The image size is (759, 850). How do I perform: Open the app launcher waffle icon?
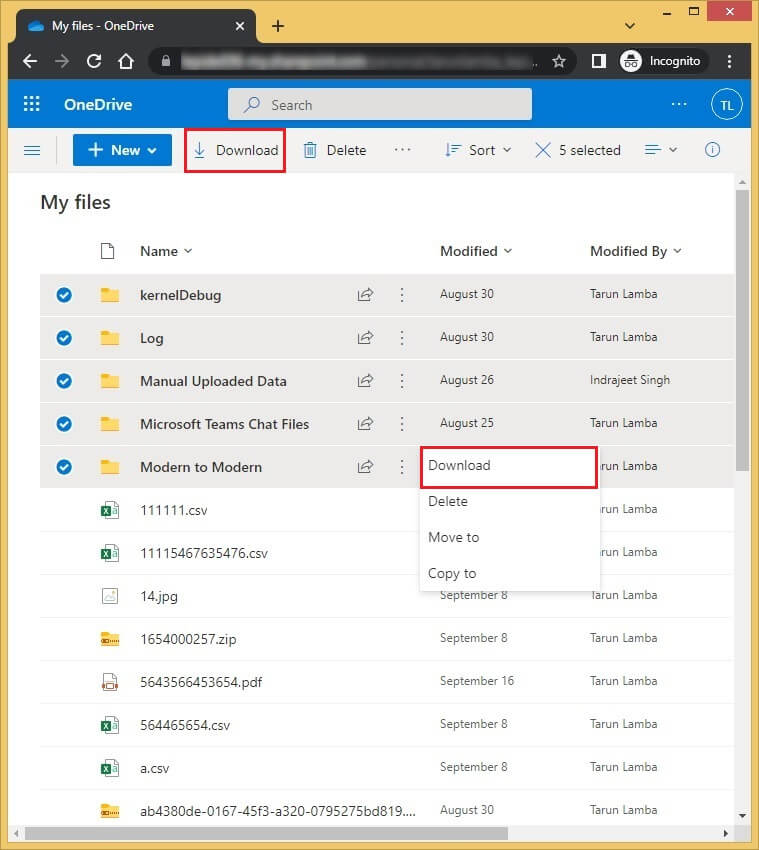pos(31,104)
